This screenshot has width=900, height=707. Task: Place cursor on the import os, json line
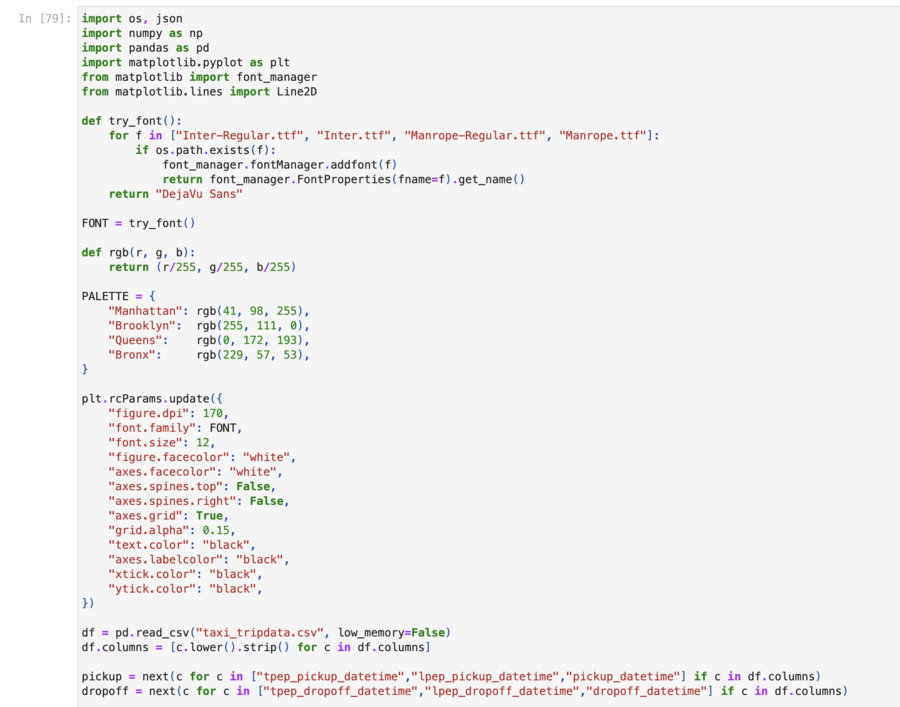[x=132, y=18]
